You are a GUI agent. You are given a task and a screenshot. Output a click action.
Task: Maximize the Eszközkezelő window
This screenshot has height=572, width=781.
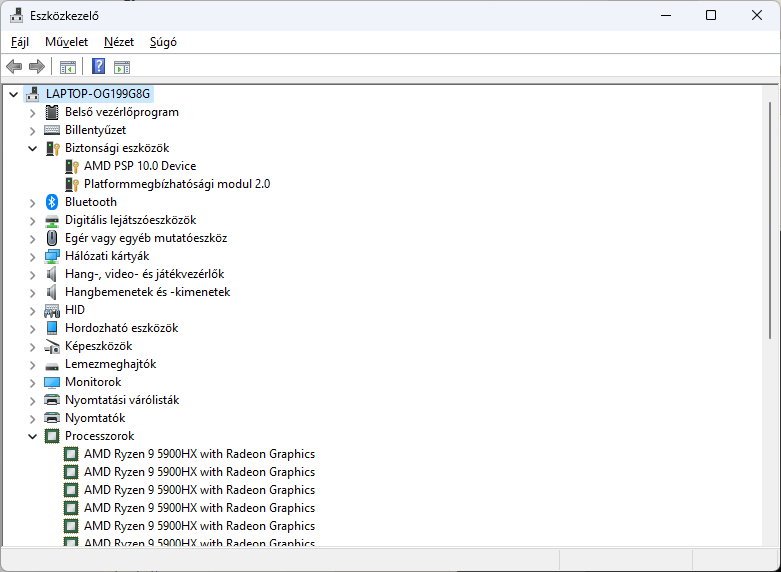711,15
